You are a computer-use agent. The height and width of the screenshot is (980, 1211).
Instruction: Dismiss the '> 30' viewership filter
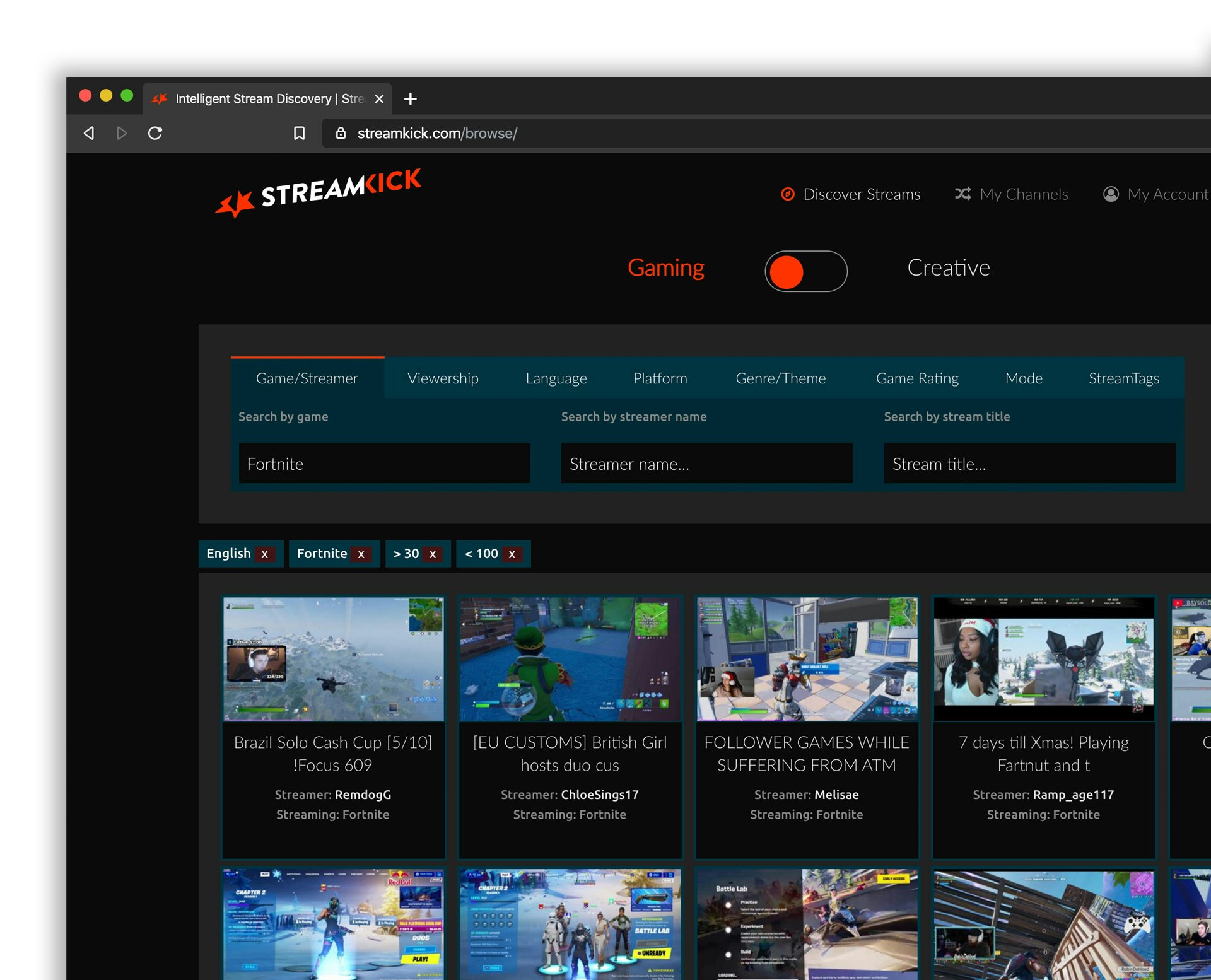pyautogui.click(x=433, y=554)
